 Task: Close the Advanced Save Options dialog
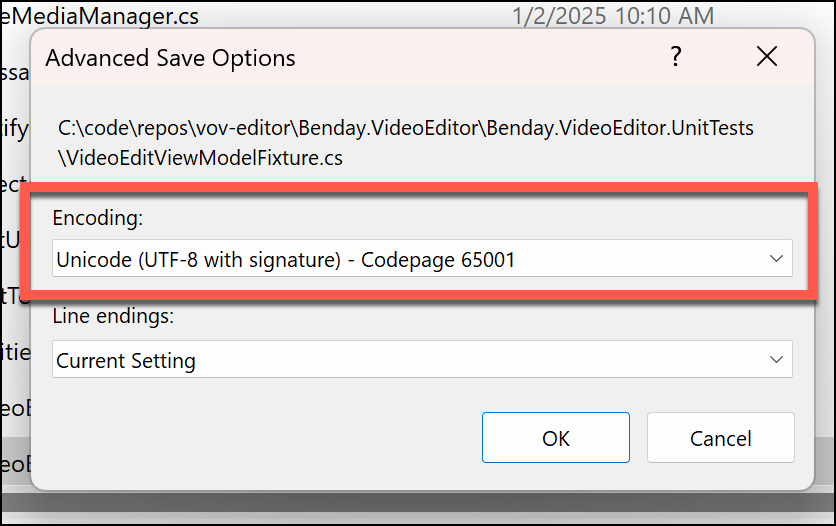(767, 56)
